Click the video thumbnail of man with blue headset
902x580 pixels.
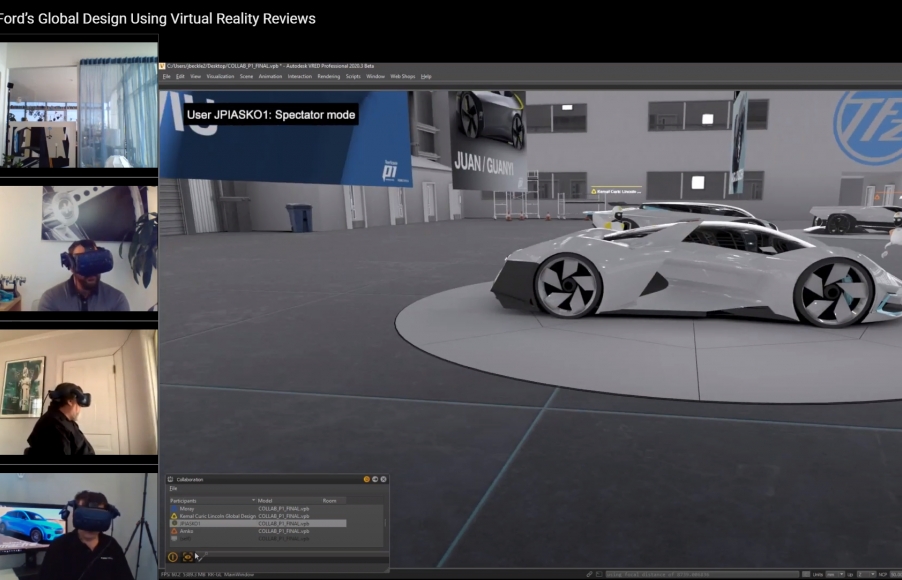pyautogui.click(x=79, y=249)
